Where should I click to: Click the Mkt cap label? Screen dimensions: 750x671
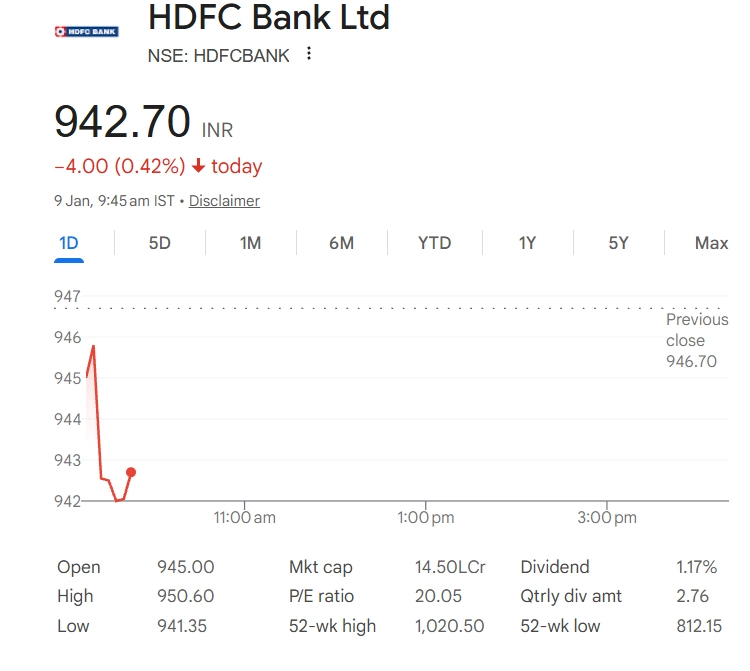(319, 567)
